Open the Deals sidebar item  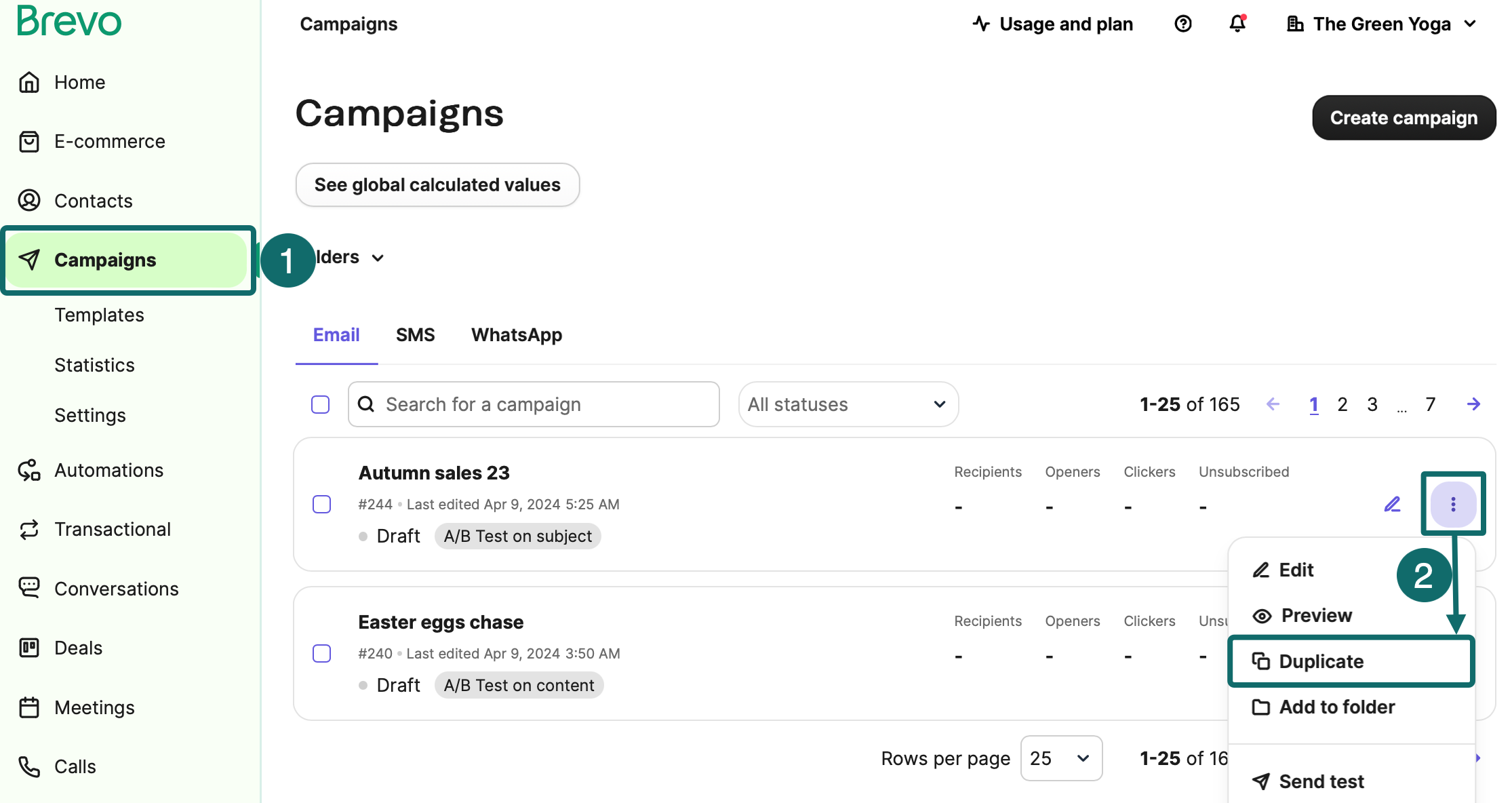pos(78,648)
